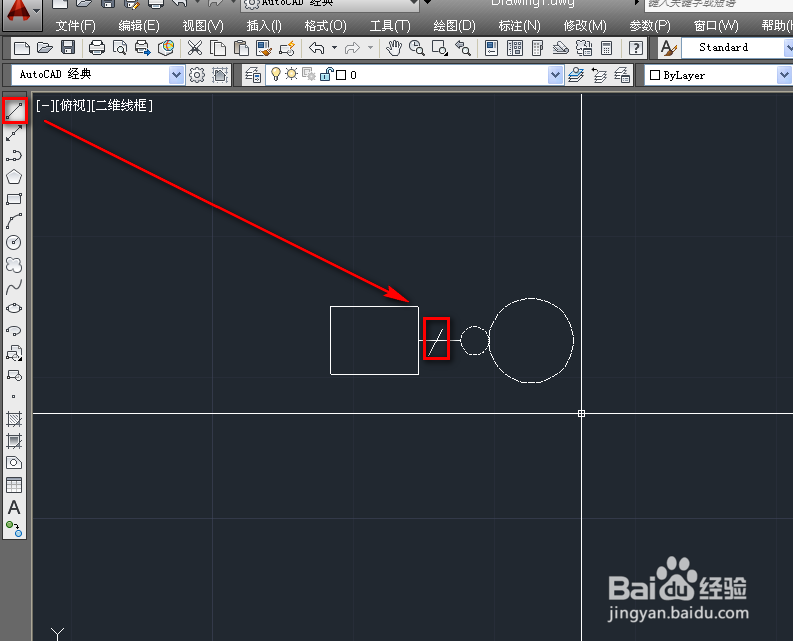Click the Match Properties icon
Screen dimensions: 793x641
tap(264, 49)
